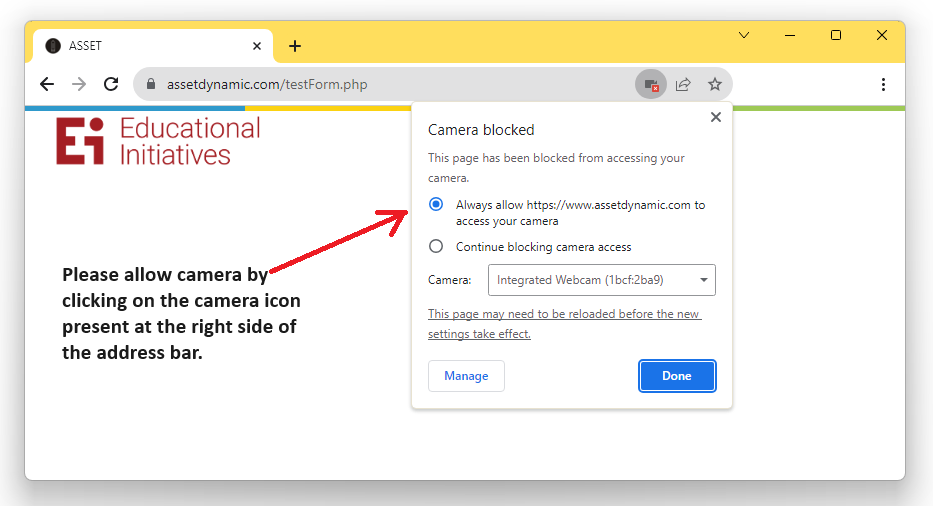Go back to the previous page
This screenshot has width=934, height=506.
tap(47, 85)
